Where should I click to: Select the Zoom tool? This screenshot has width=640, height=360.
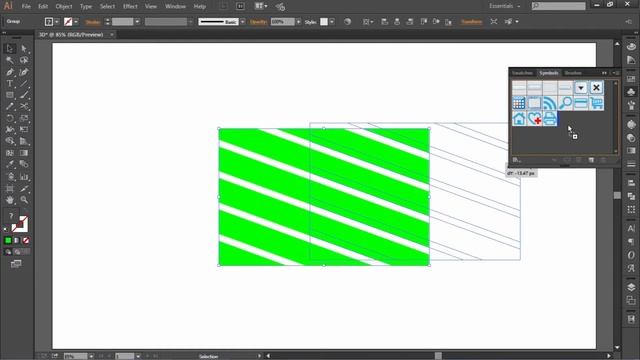click(24, 200)
